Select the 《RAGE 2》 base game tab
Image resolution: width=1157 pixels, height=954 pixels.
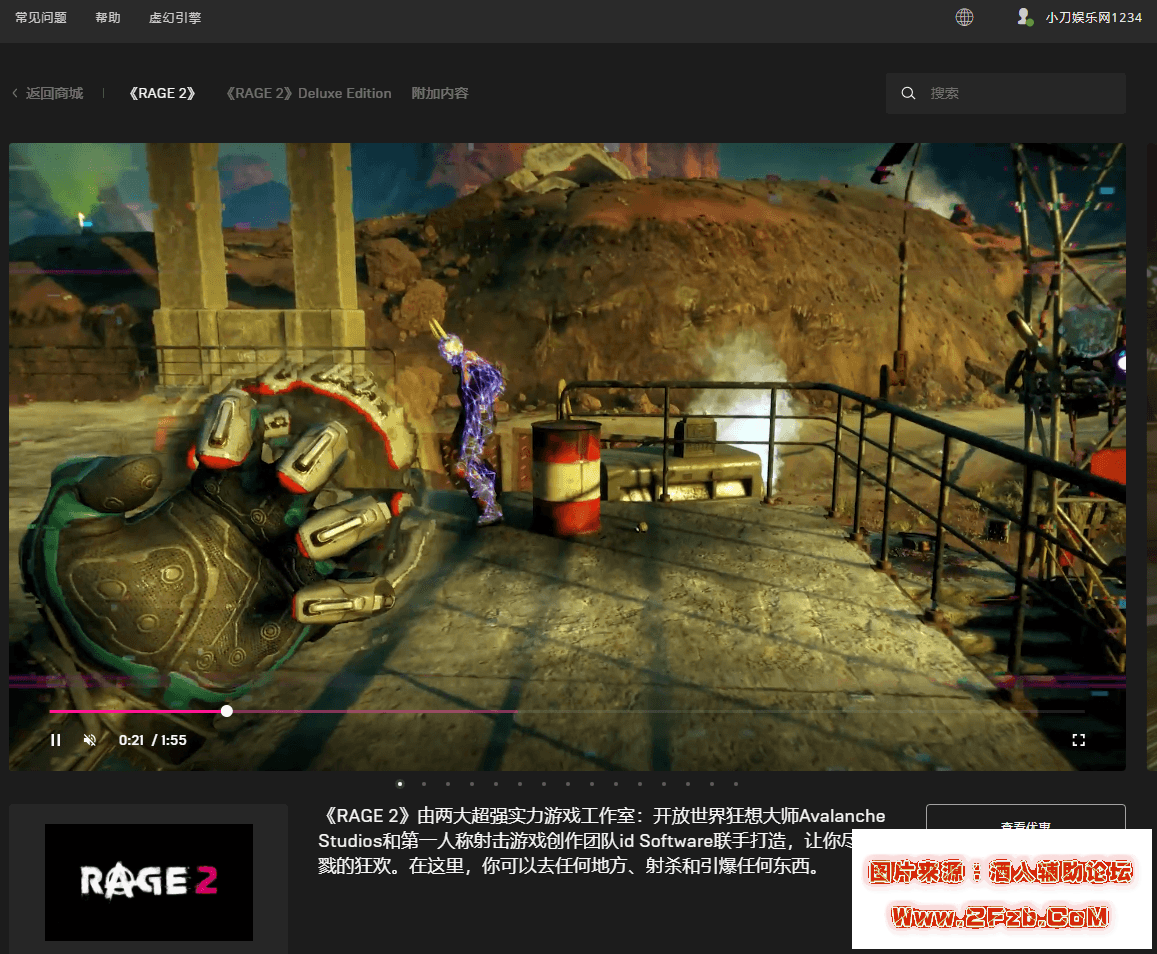pos(162,93)
